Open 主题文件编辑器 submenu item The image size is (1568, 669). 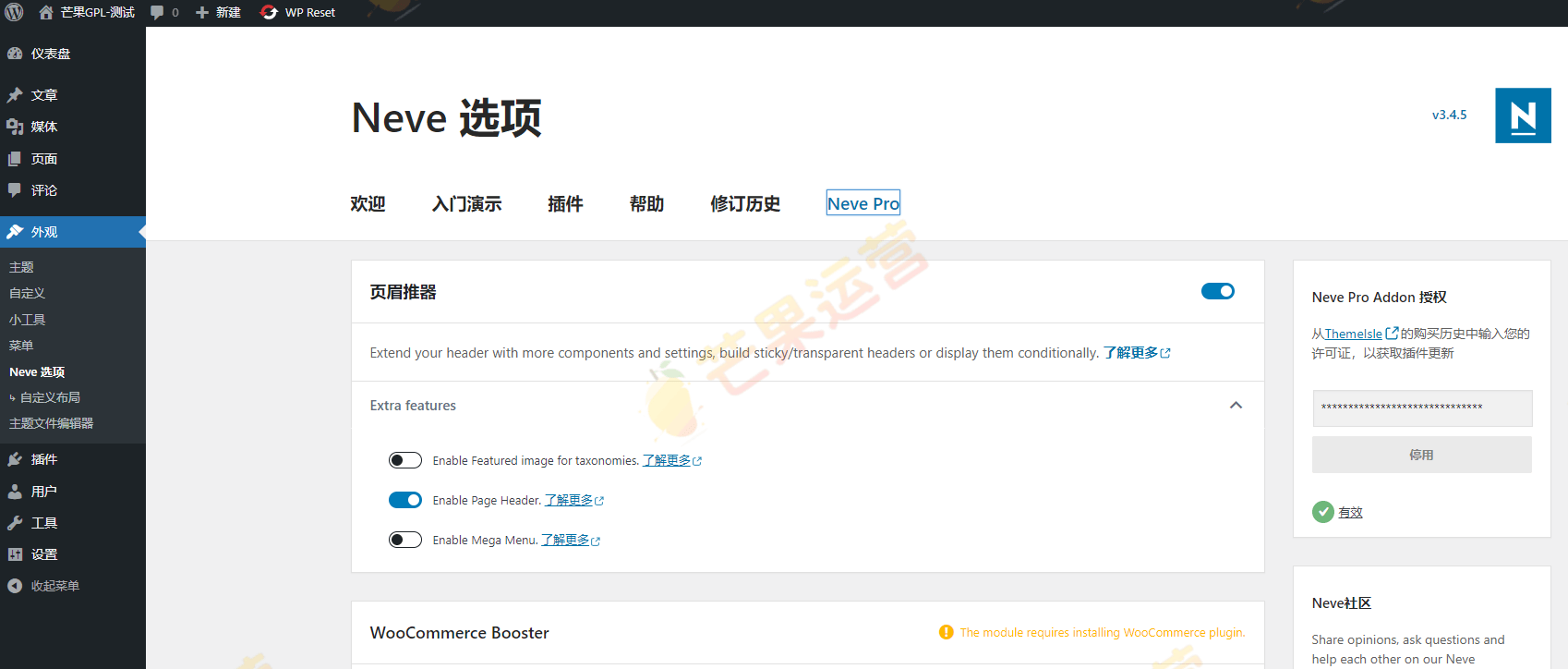[x=51, y=423]
